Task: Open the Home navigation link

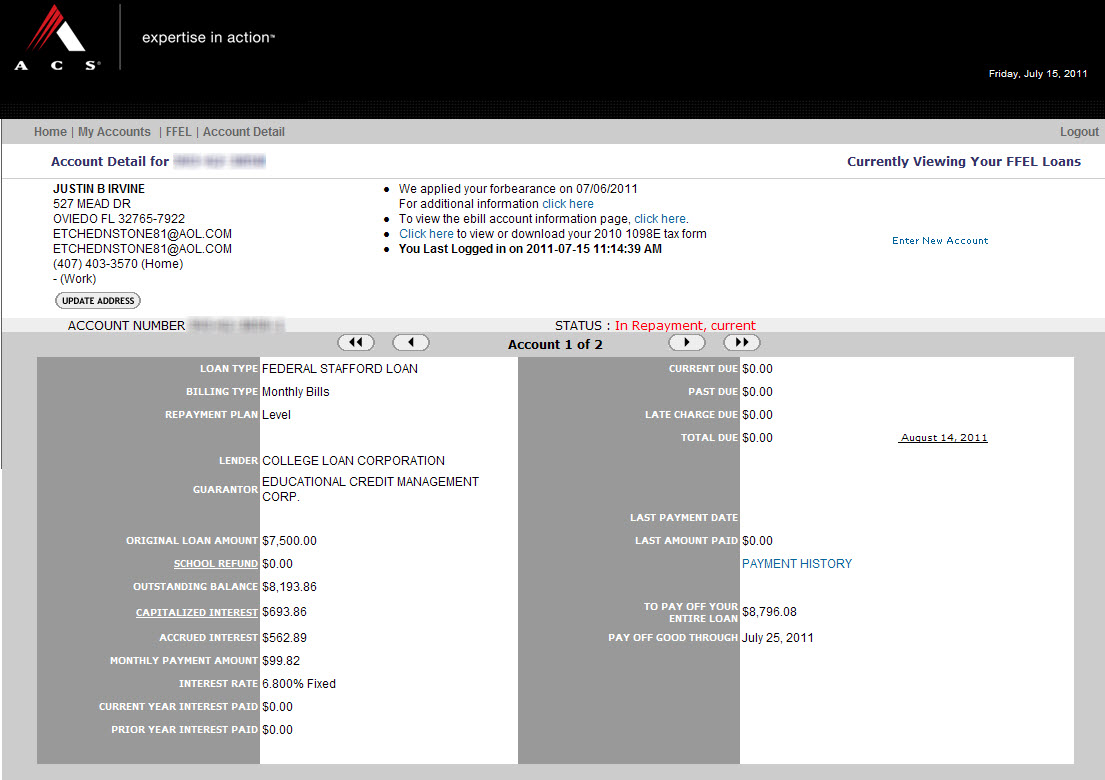Action: [x=50, y=132]
